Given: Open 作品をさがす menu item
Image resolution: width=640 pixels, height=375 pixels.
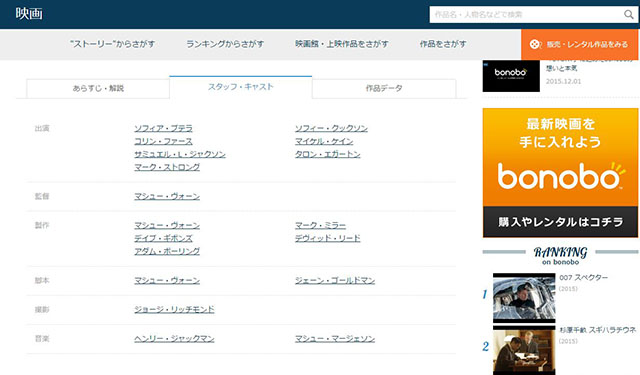Looking at the screenshot, I should tap(443, 44).
